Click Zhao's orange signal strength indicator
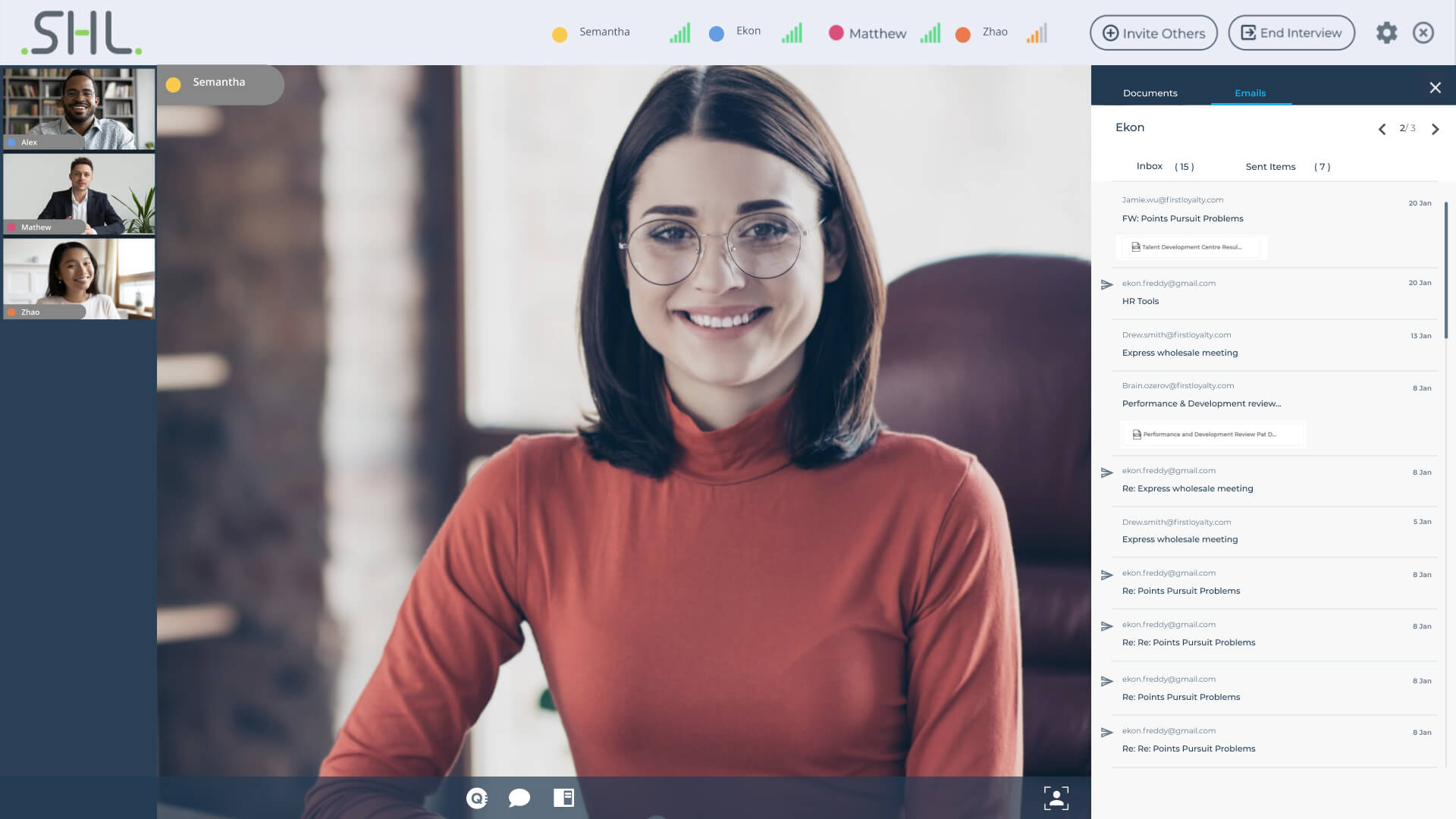 click(x=1037, y=33)
